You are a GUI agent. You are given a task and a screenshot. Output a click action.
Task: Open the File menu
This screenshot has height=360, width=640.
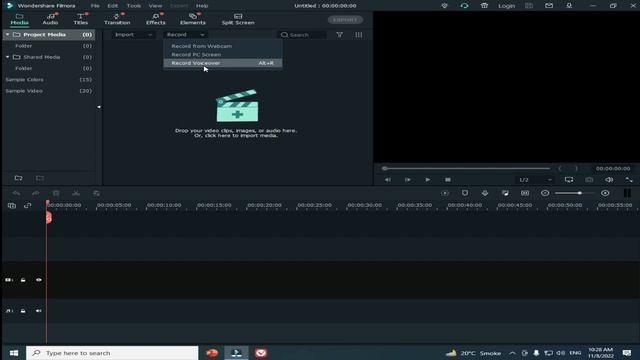[95, 6]
